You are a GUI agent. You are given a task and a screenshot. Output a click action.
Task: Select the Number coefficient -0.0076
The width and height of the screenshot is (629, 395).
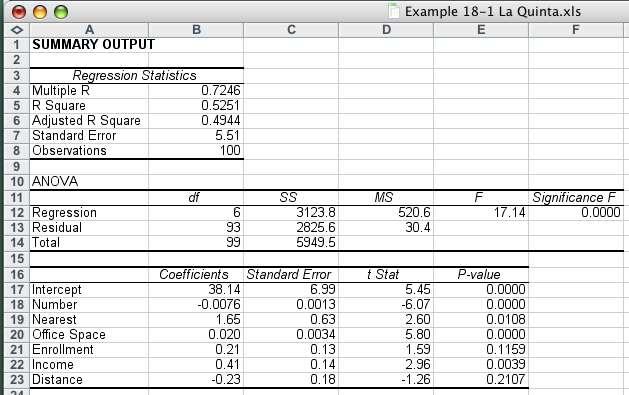point(196,305)
